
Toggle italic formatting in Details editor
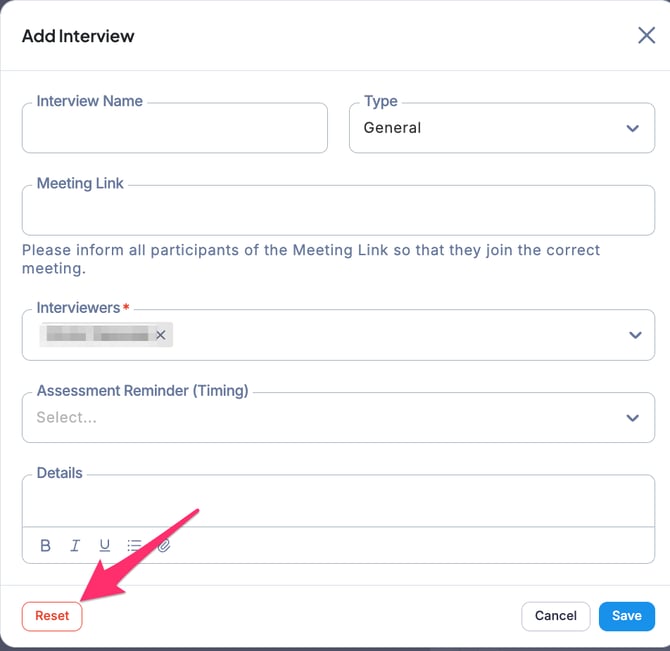point(75,546)
